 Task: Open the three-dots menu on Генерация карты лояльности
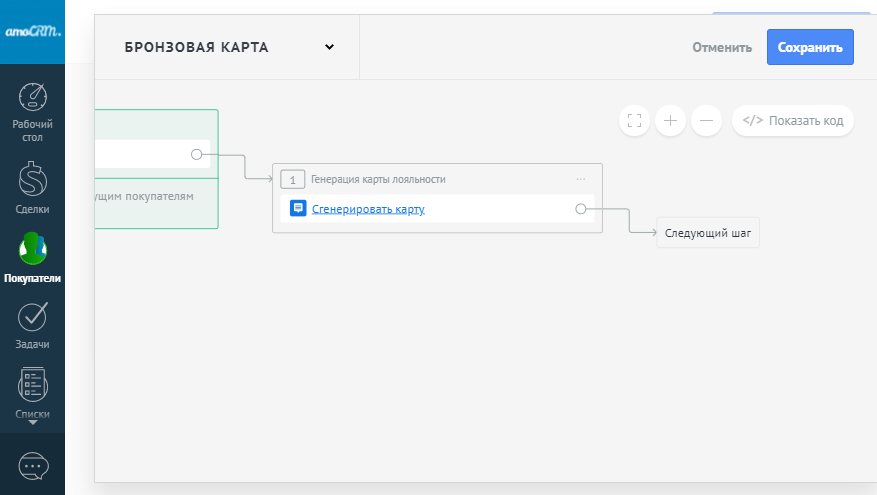point(581,180)
